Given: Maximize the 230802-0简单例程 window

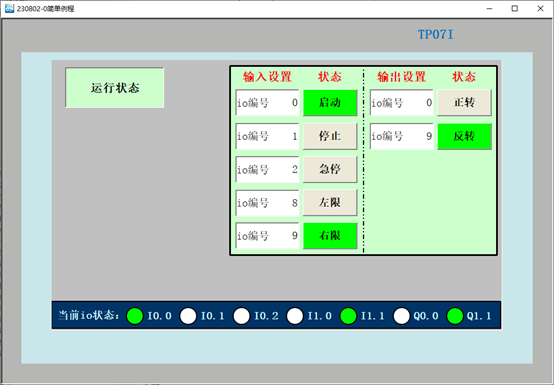Looking at the screenshot, I should click(515, 8).
